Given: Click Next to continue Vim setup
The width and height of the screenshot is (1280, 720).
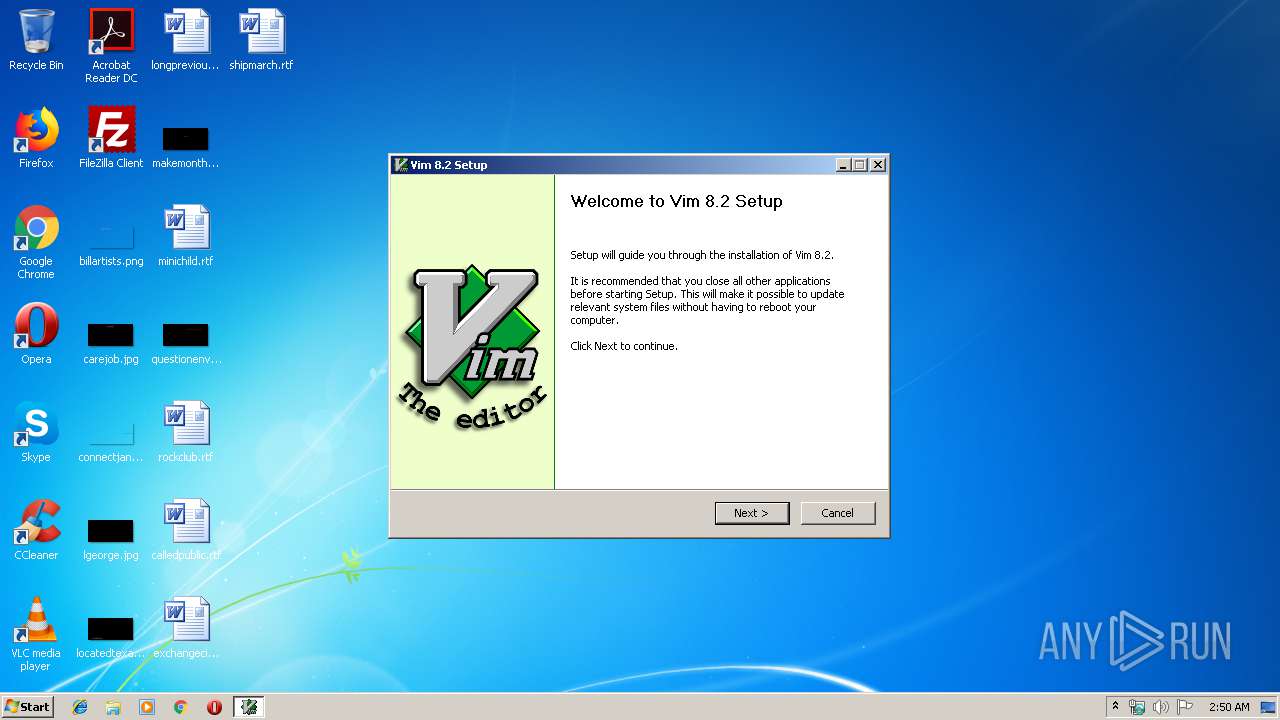Looking at the screenshot, I should tap(752, 513).
